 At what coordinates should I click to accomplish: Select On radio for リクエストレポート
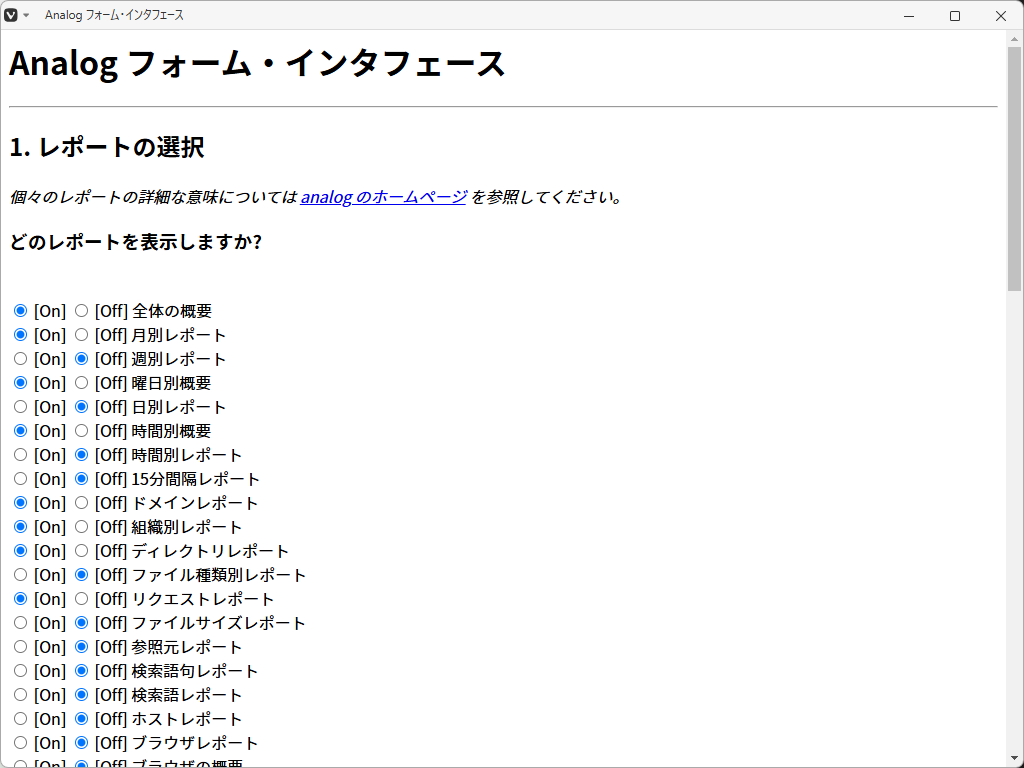coord(20,599)
